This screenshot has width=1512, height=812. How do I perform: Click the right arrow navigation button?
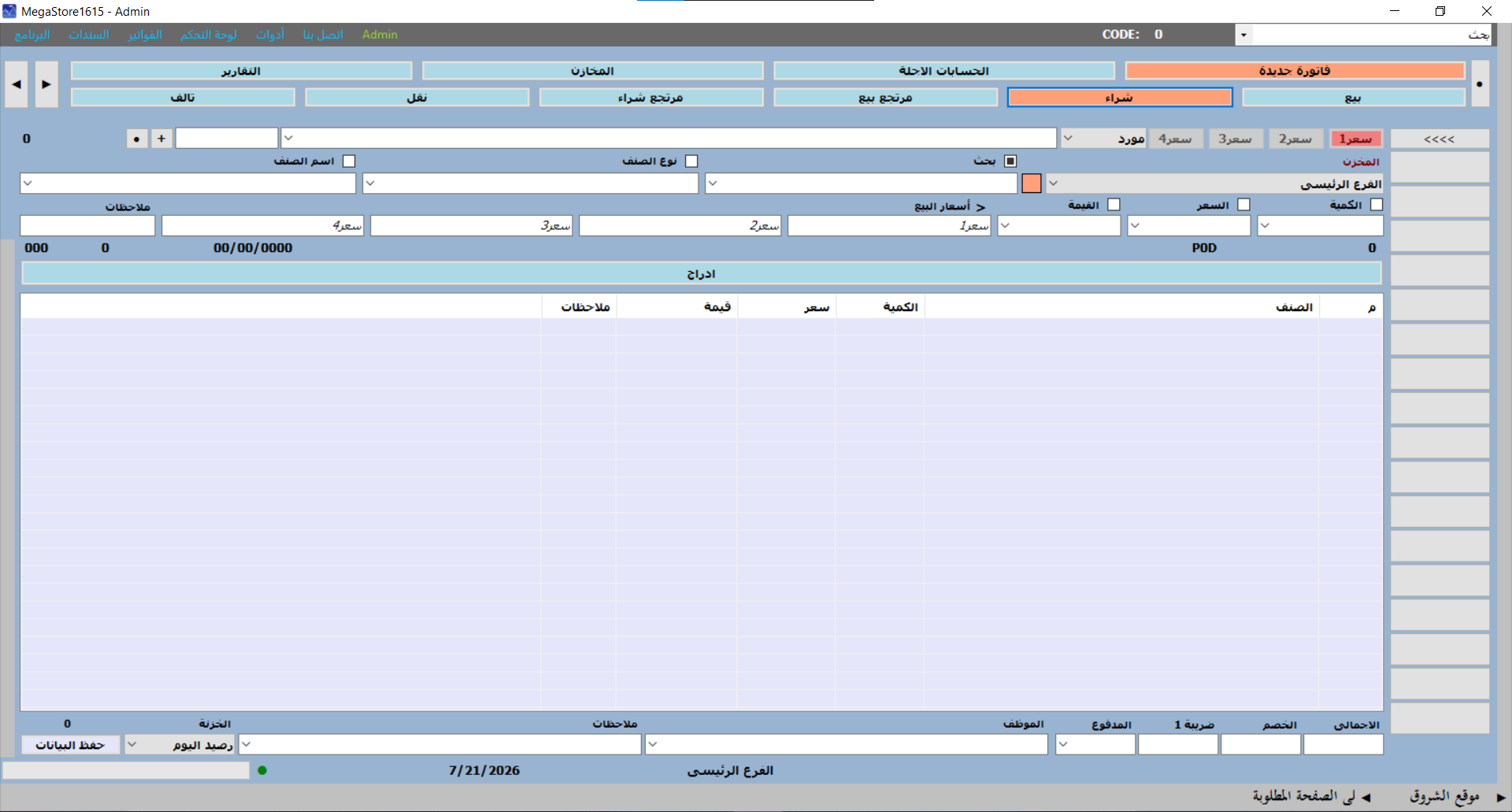(46, 84)
